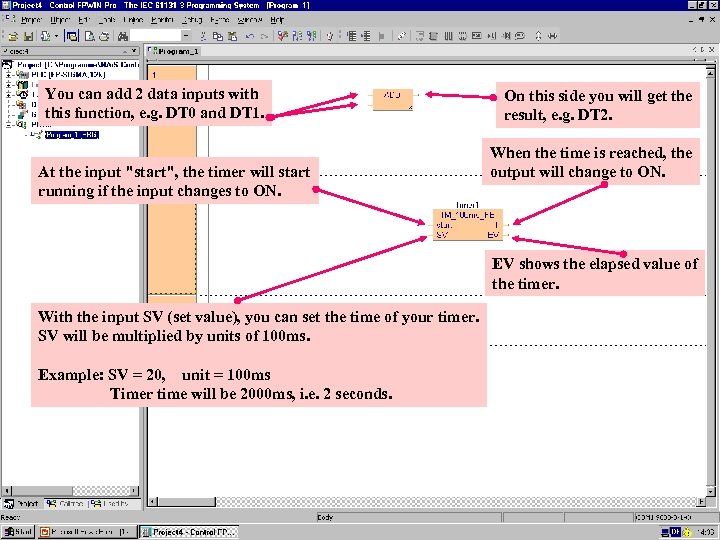
Task: Collapse the POUs tree node
Action: coord(8,124)
